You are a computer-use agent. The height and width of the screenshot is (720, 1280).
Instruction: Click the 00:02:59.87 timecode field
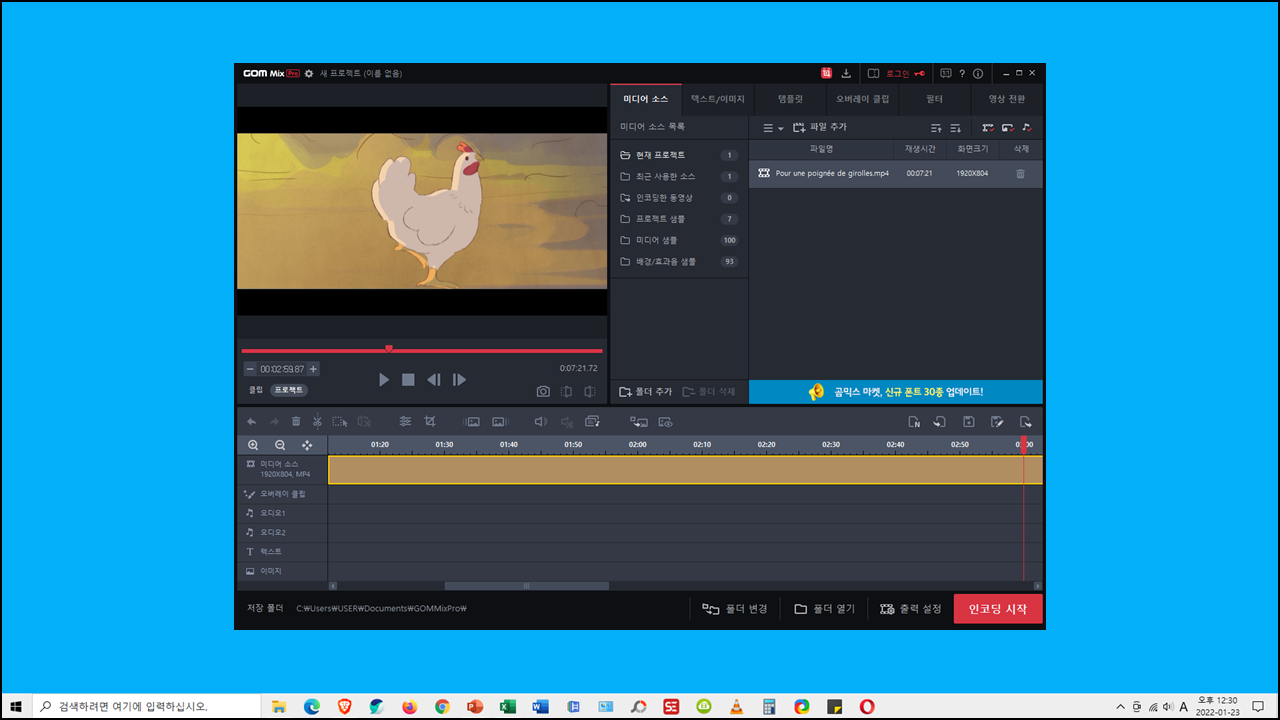[282, 369]
